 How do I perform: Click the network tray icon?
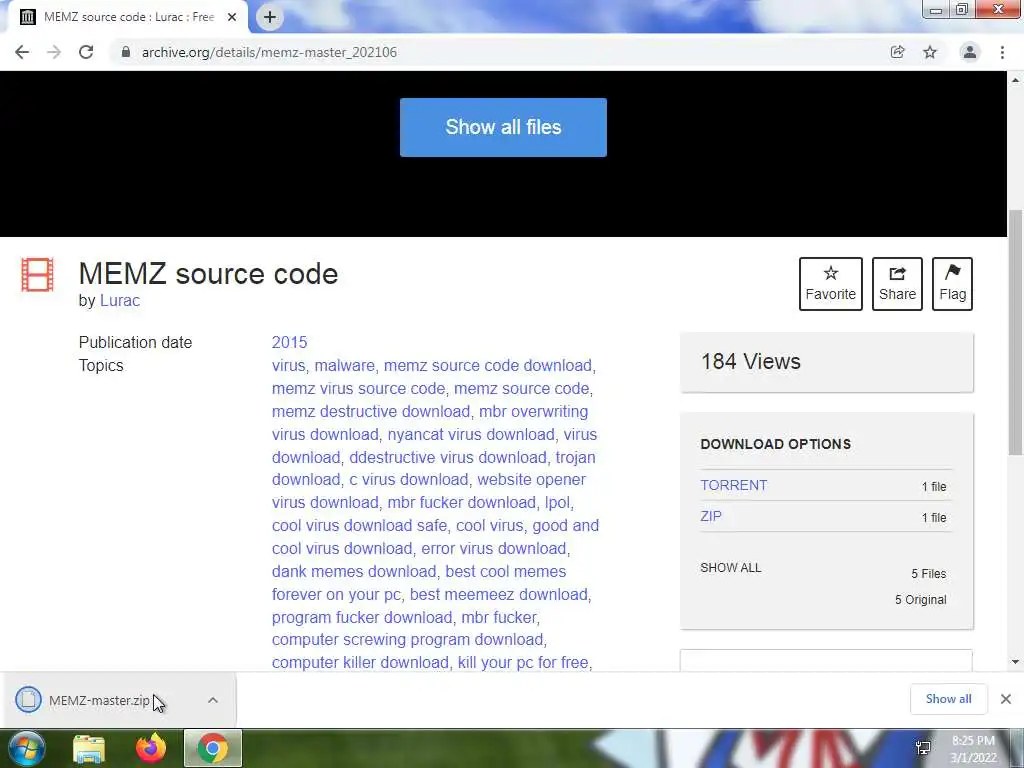coord(923,748)
